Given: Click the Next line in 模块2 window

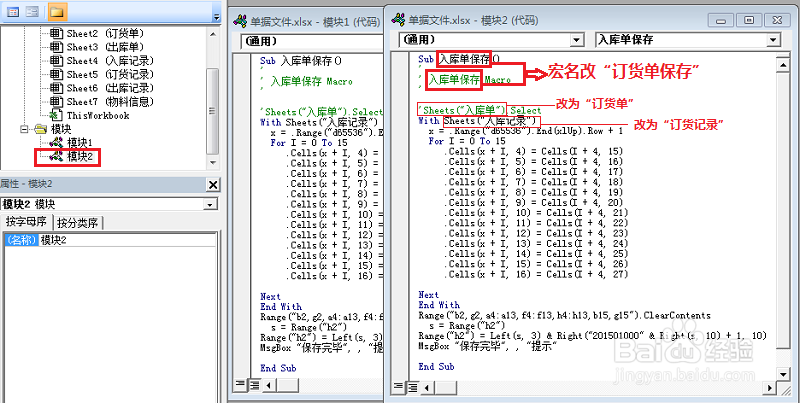Looking at the screenshot, I should tap(429, 295).
